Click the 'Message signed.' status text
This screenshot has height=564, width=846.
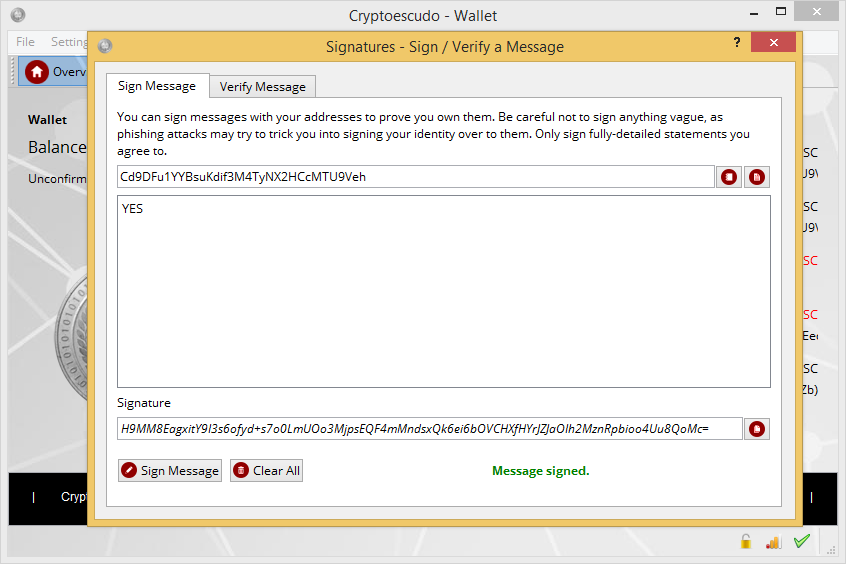click(541, 471)
